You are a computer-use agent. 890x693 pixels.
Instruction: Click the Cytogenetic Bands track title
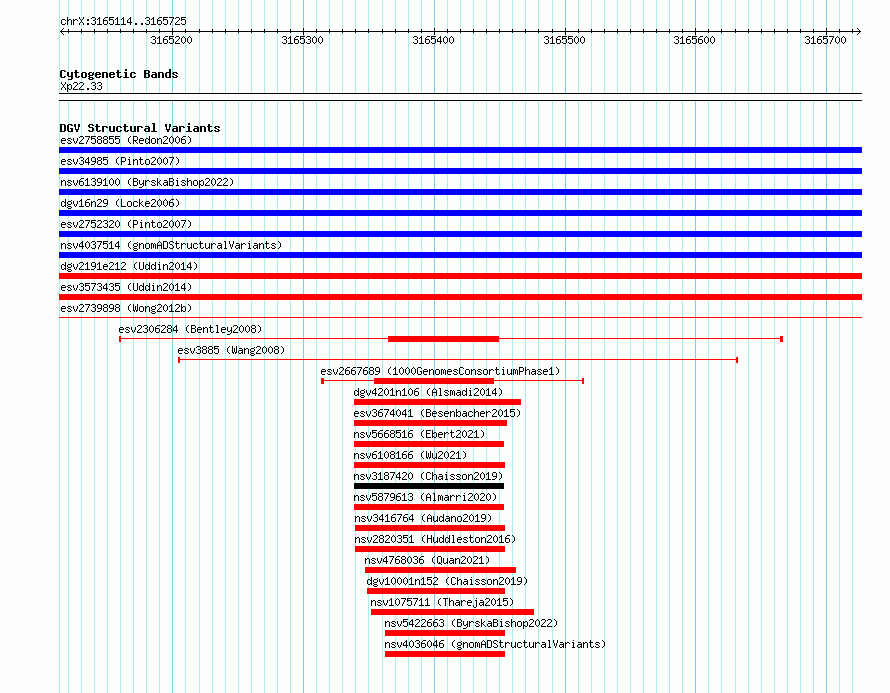(x=119, y=74)
